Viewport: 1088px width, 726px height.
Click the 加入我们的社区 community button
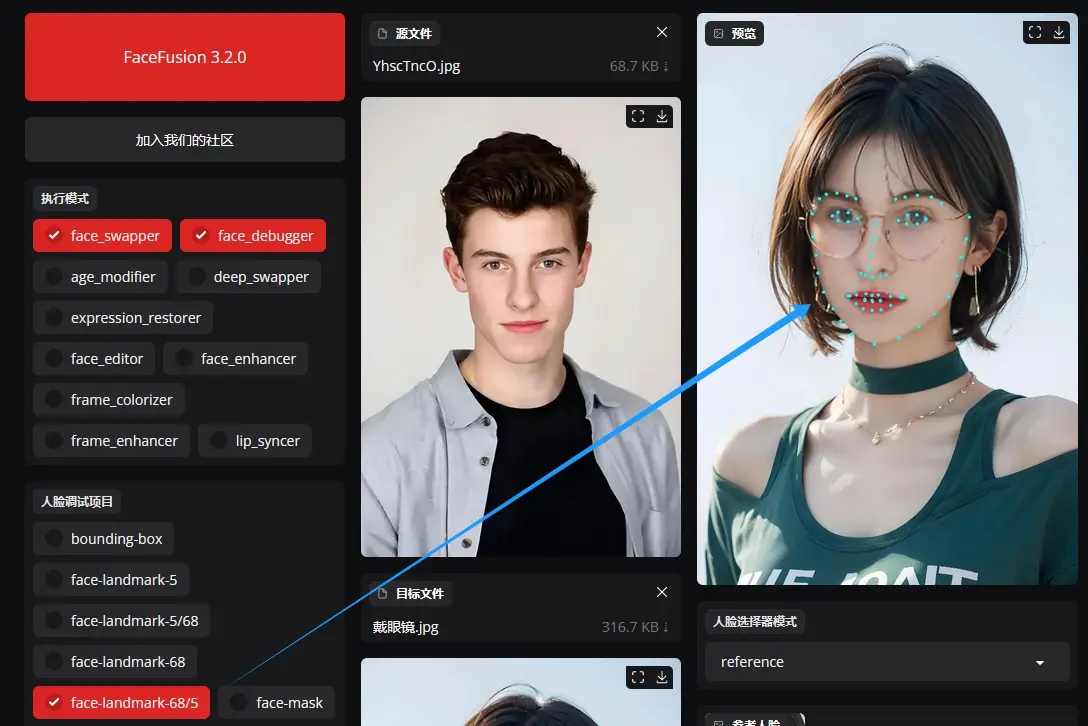pyautogui.click(x=185, y=140)
